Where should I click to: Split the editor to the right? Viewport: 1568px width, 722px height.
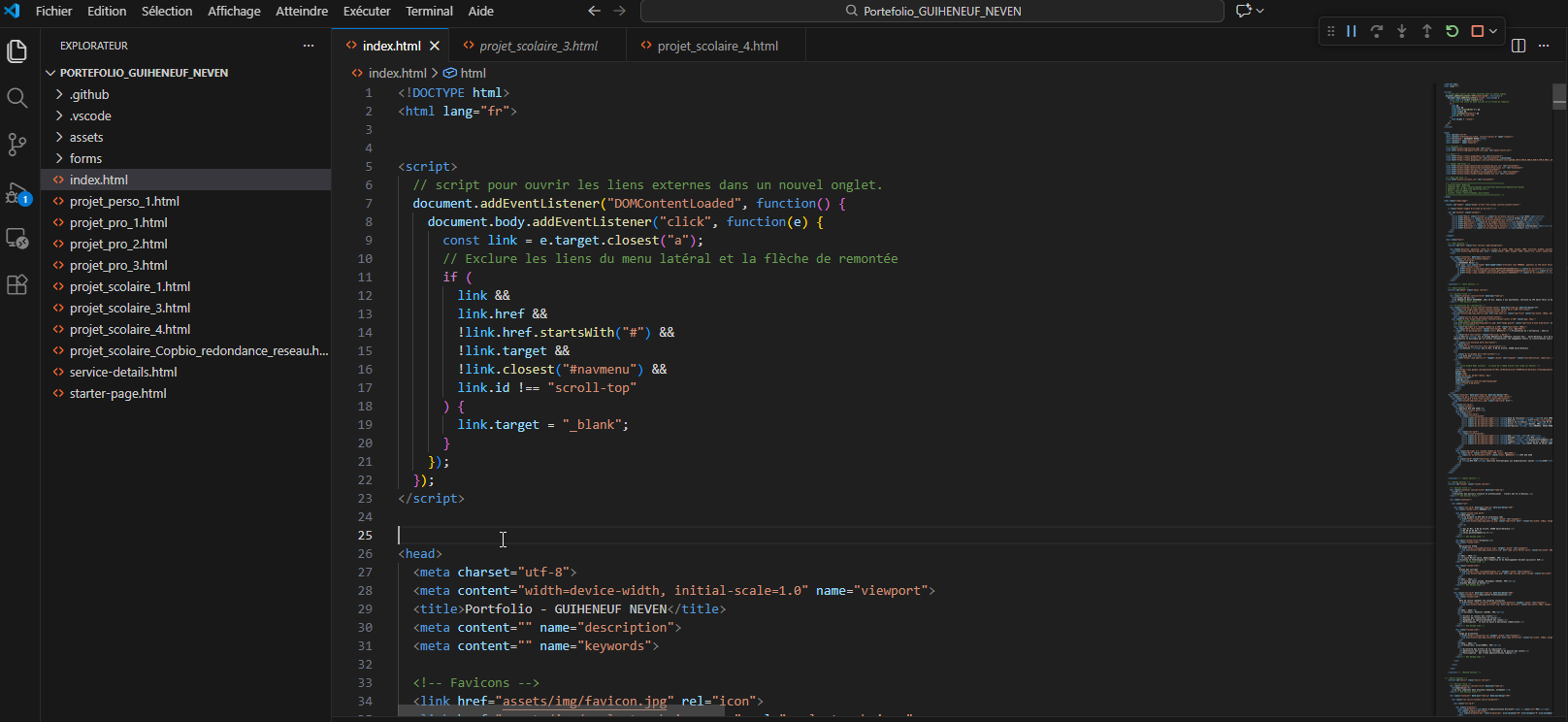(1519, 46)
